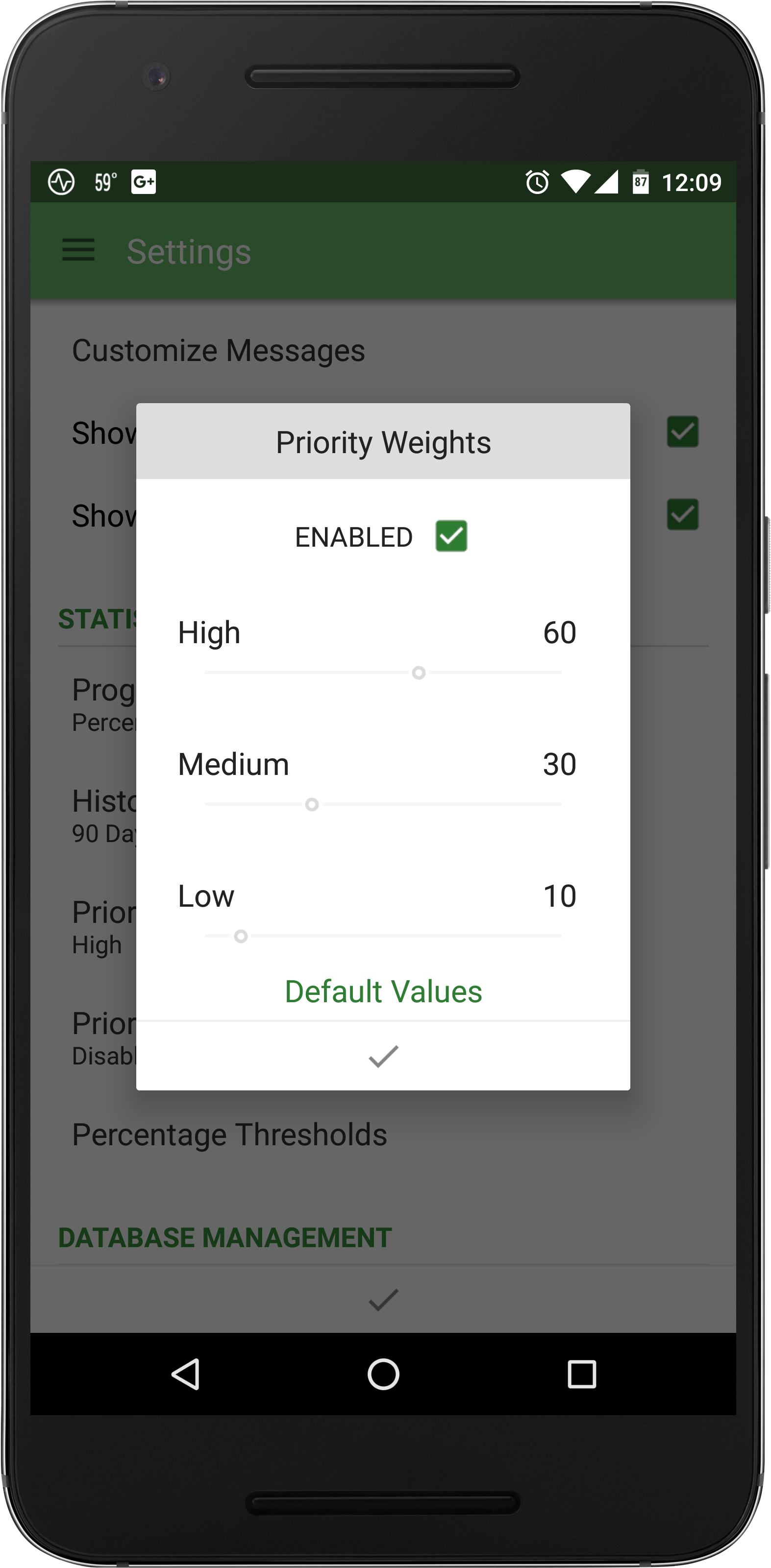Open the hamburger navigation menu
The height and width of the screenshot is (1568, 771).
[x=78, y=250]
